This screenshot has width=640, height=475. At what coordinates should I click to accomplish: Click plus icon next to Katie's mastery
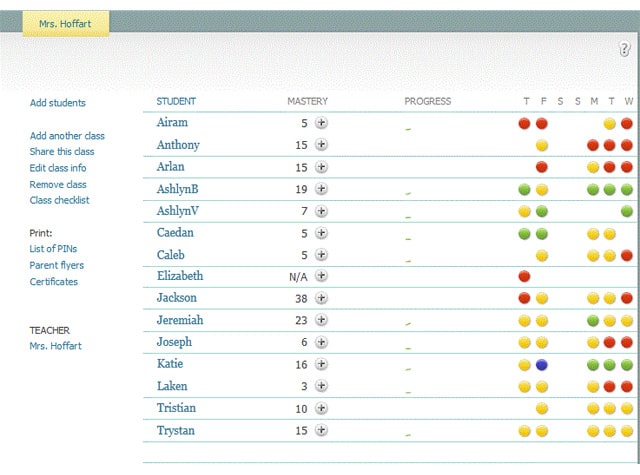(322, 364)
